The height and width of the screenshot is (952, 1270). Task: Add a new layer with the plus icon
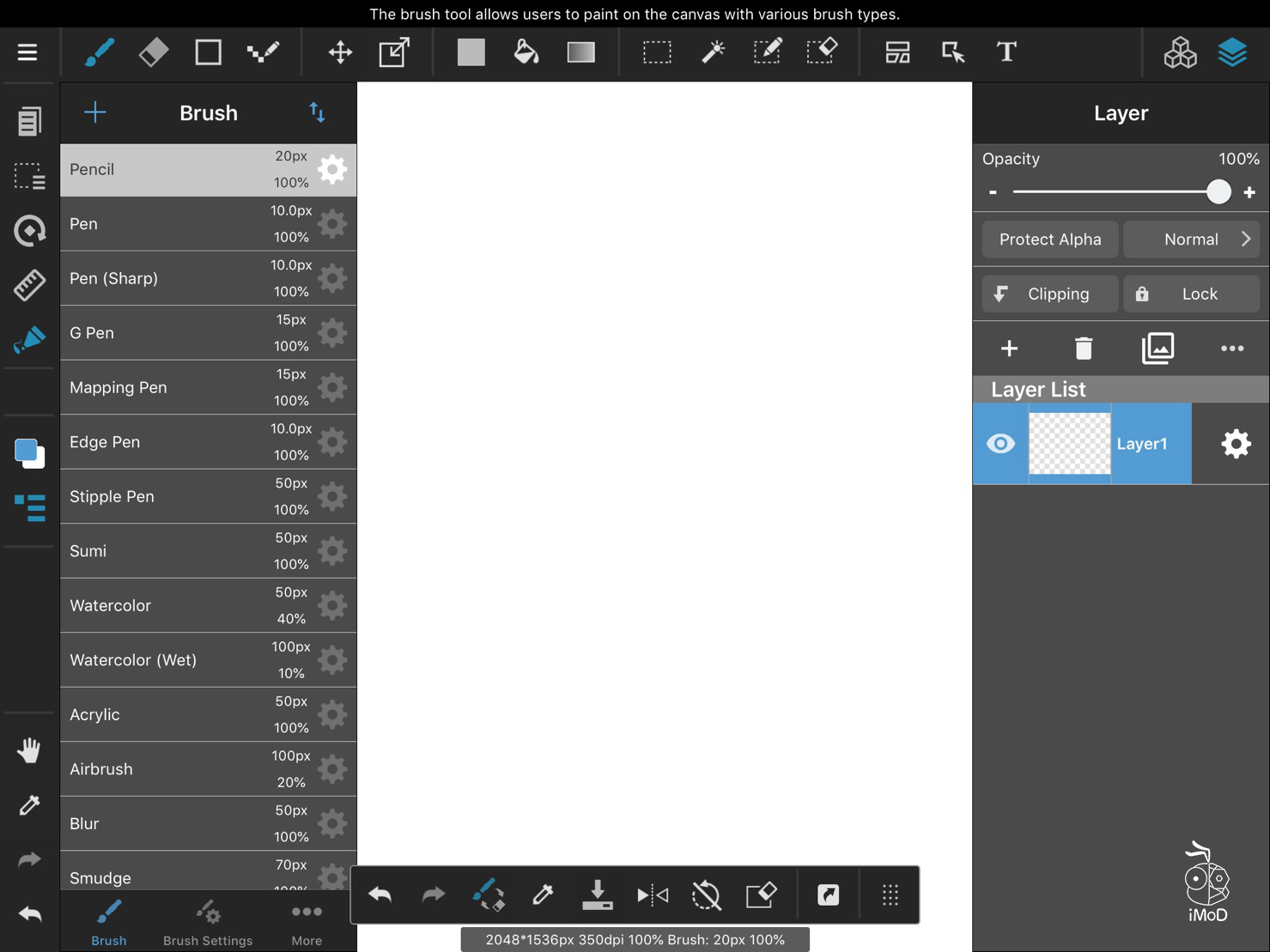click(1008, 349)
